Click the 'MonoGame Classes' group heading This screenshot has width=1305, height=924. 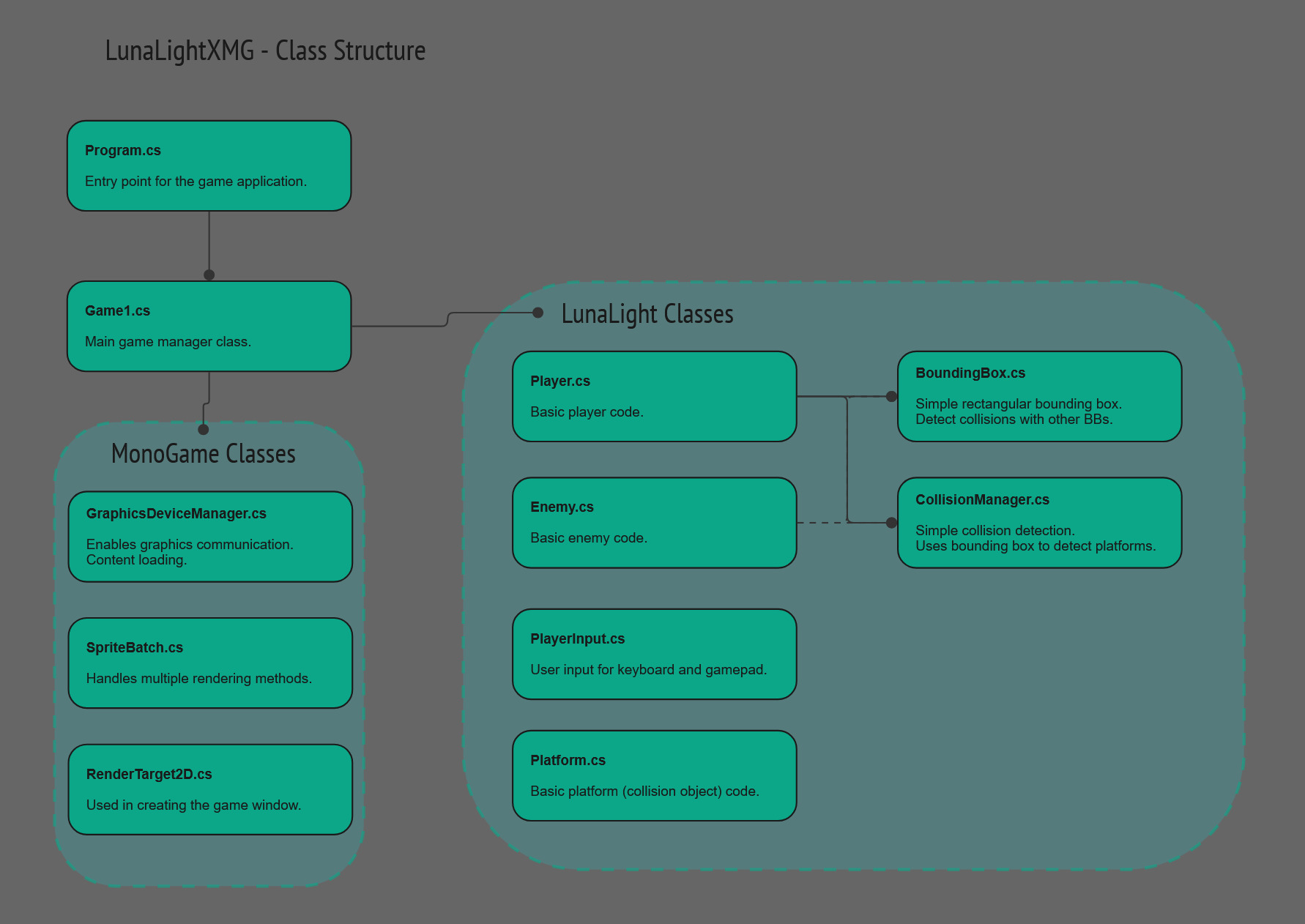204,454
